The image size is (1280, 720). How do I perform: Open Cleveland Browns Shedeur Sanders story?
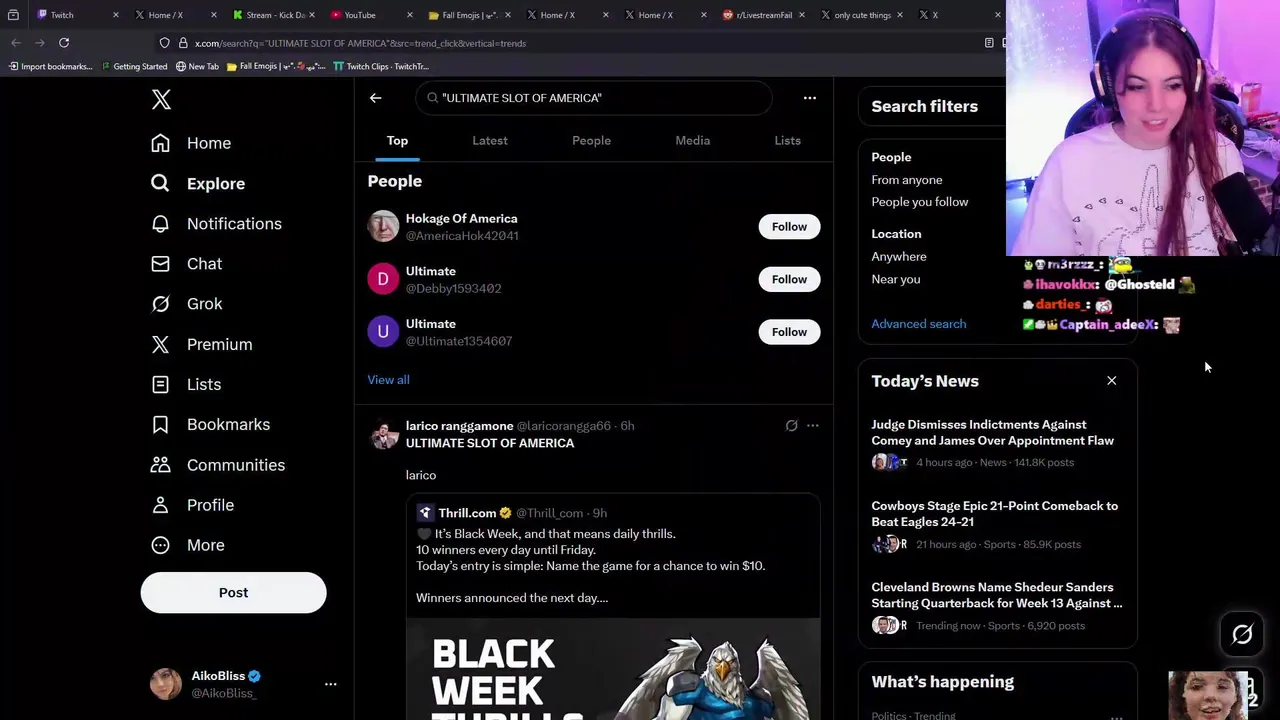tap(997, 605)
